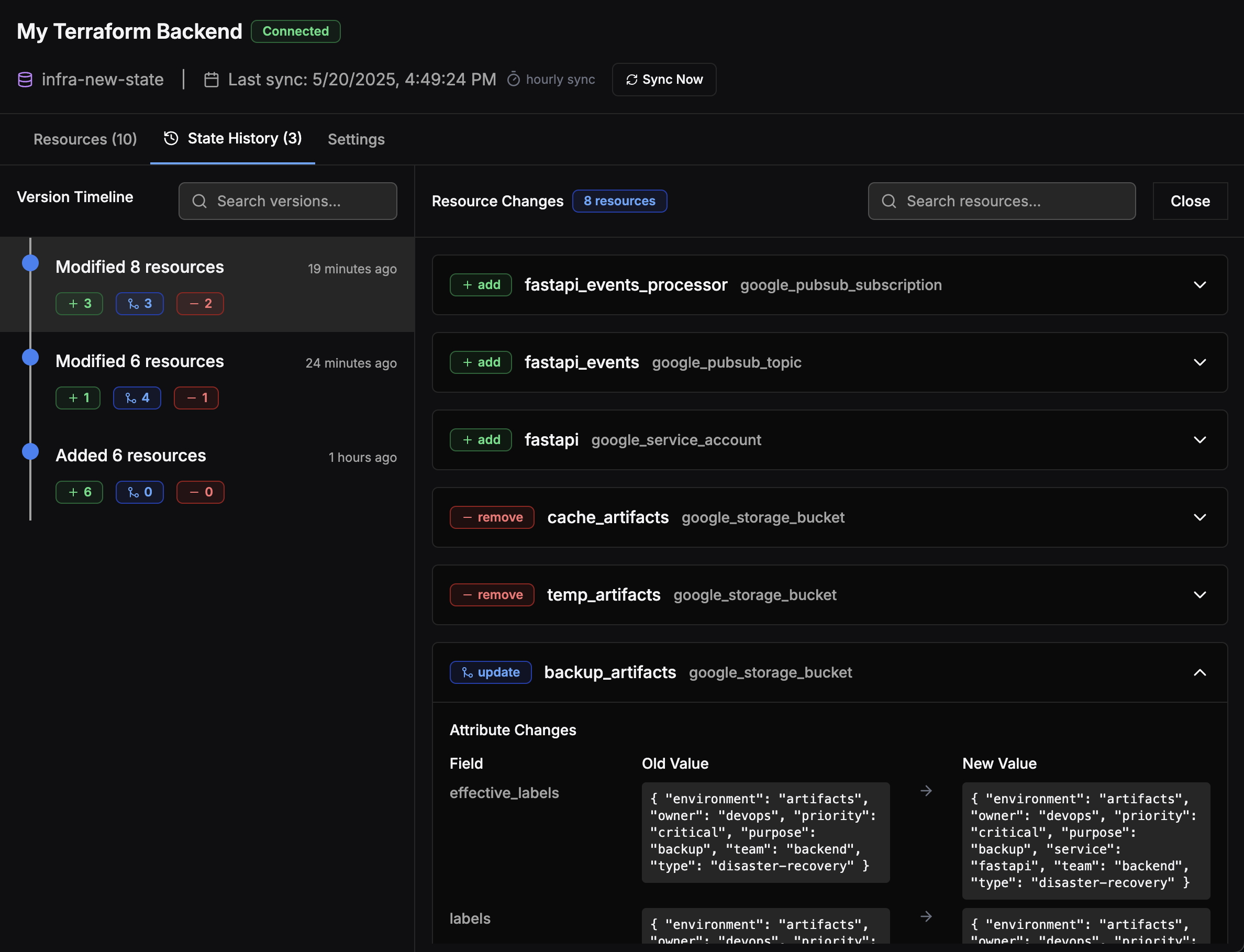Click the update badge on backup_artifacts
The image size is (1244, 952).
click(x=491, y=673)
